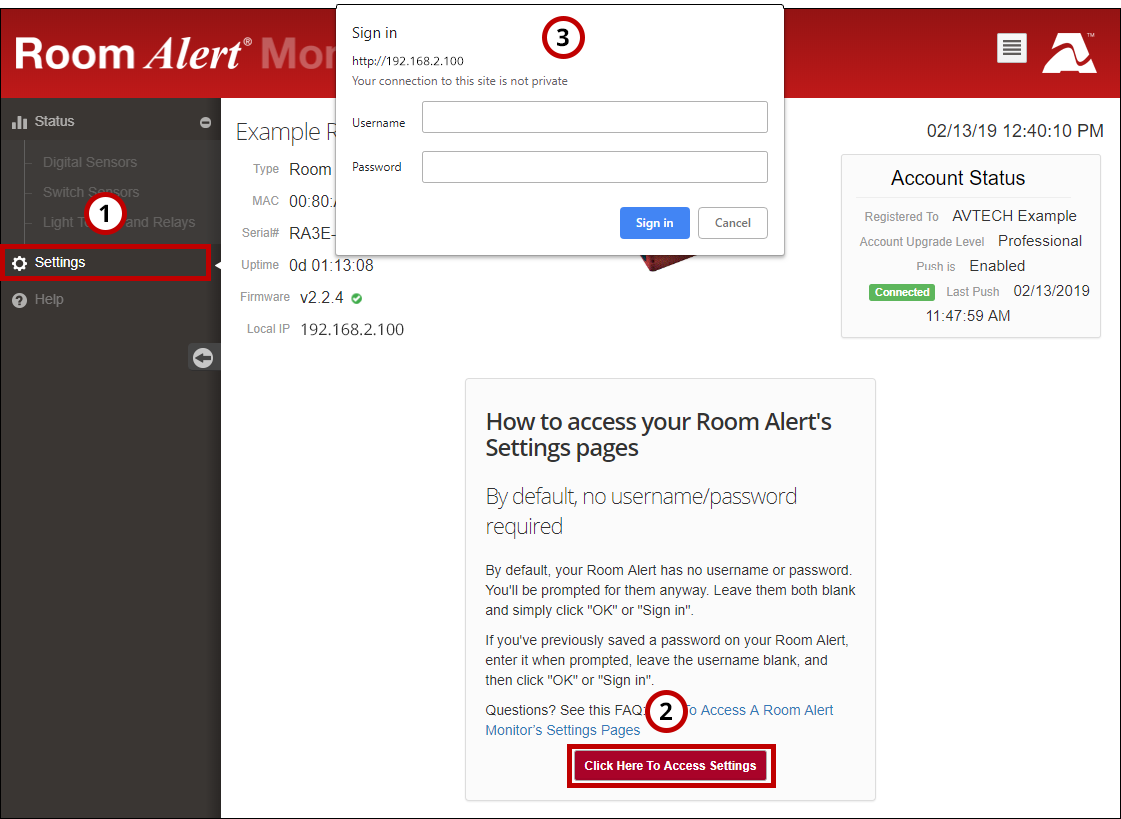Click the green checkmark next to firmware v2.2.4
Screen dimensions: 1121x819
[x=356, y=297]
